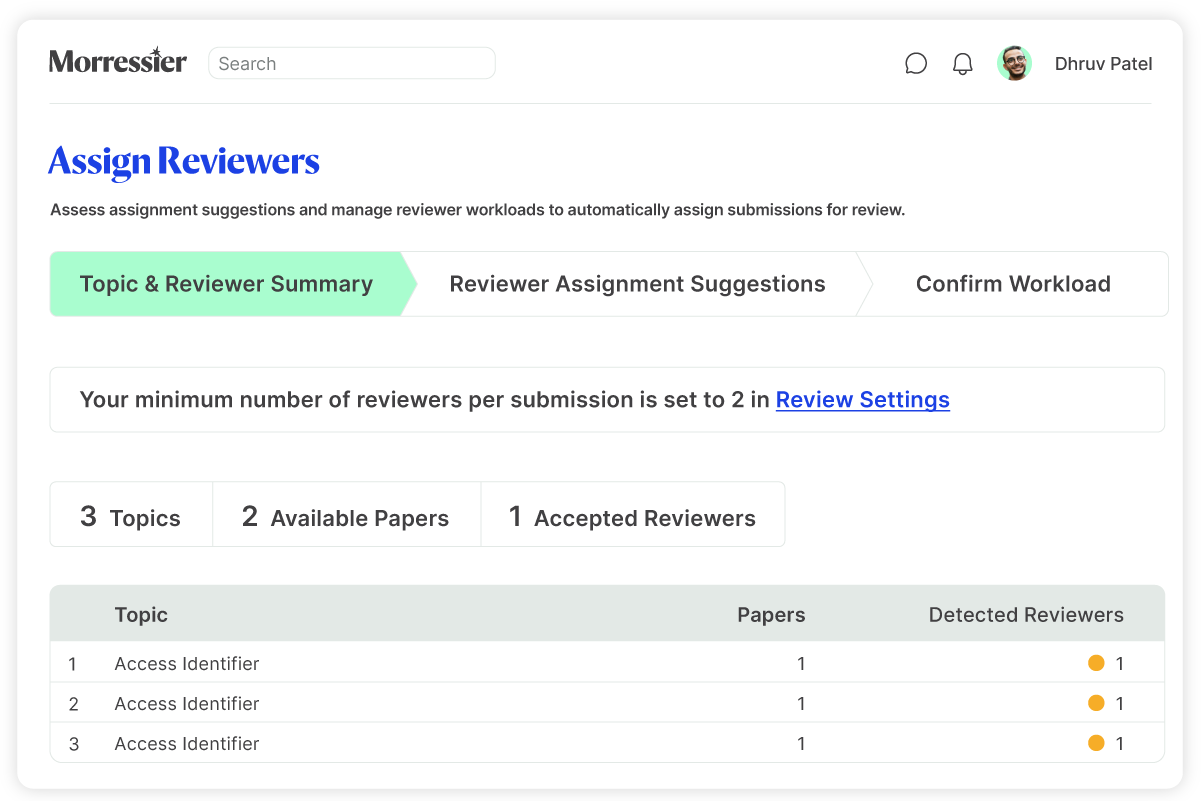Sort by the Topic column header
This screenshot has height=801, width=1201.
tap(141, 614)
